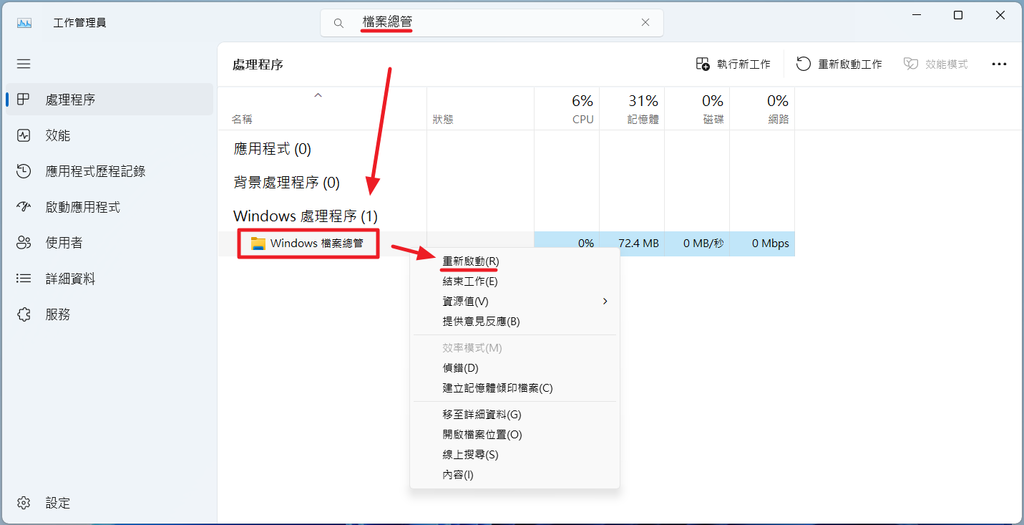
Task: Open the hamburger navigation menu
Action: pyautogui.click(x=24, y=64)
